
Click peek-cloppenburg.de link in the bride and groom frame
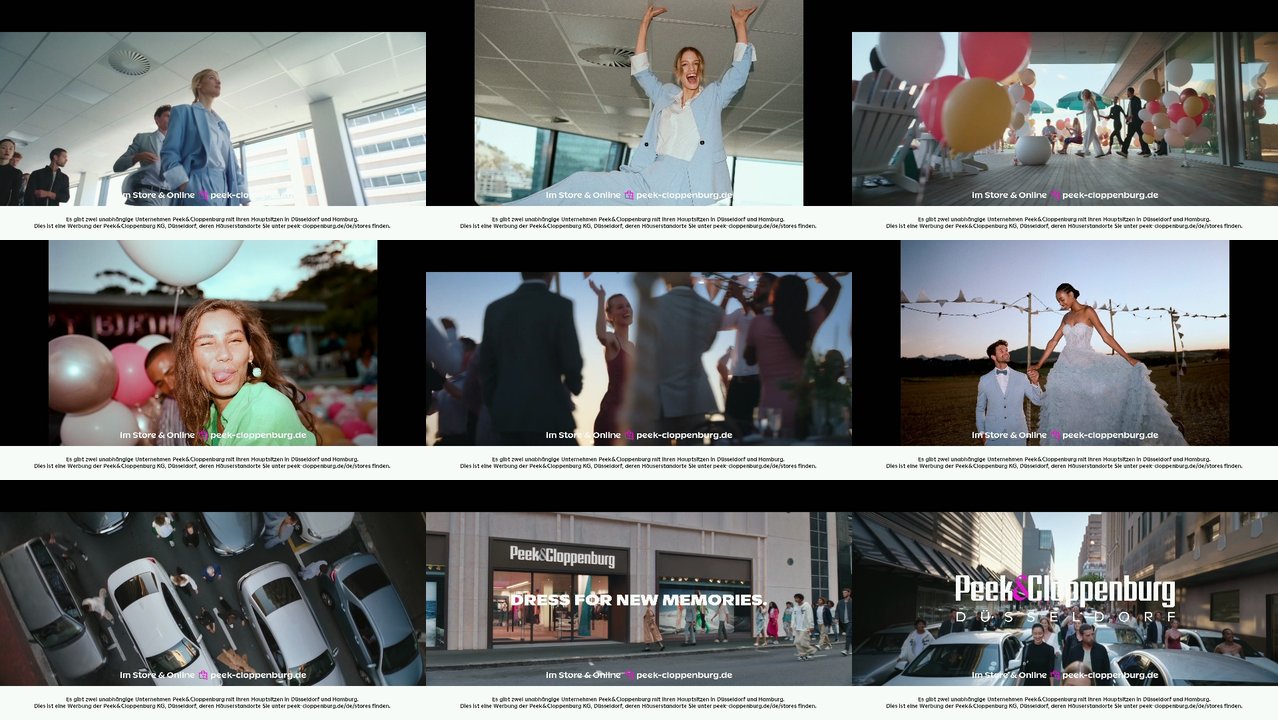point(1110,435)
